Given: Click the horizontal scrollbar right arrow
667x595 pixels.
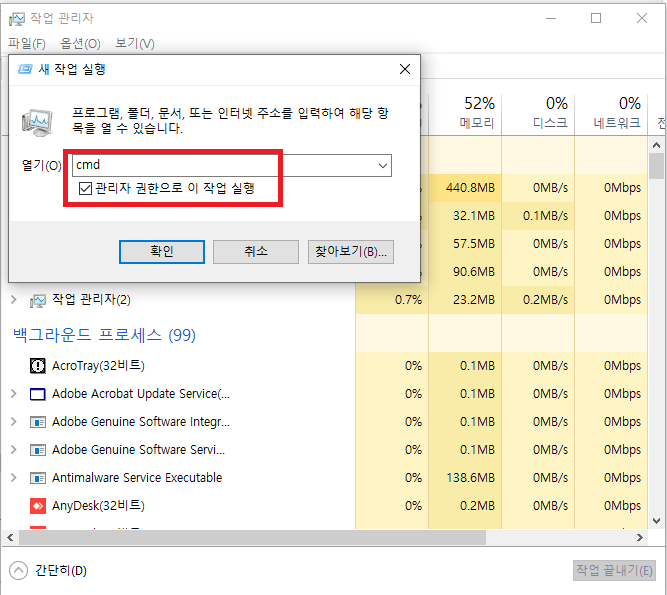Looking at the screenshot, I should pyautogui.click(x=639, y=538).
